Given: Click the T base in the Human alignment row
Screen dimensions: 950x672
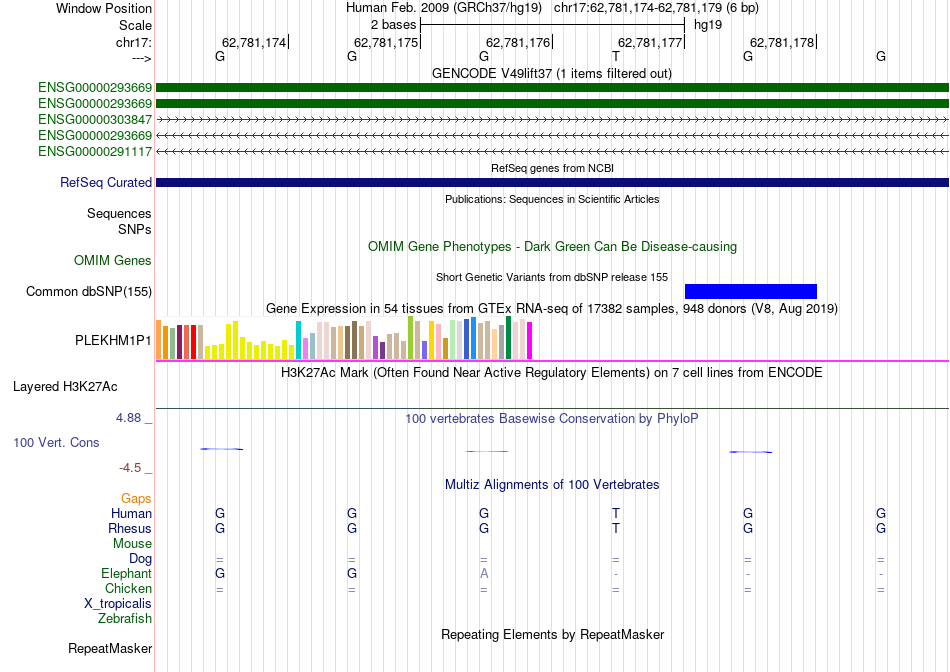Looking at the screenshot, I should tap(616, 514).
